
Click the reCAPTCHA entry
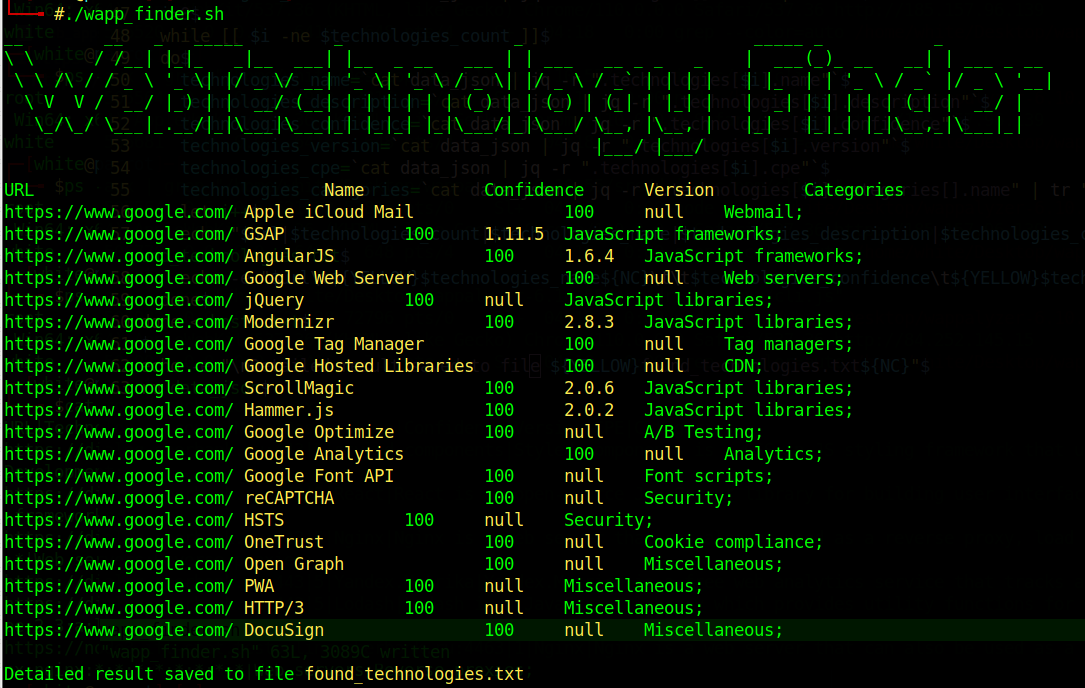288,498
